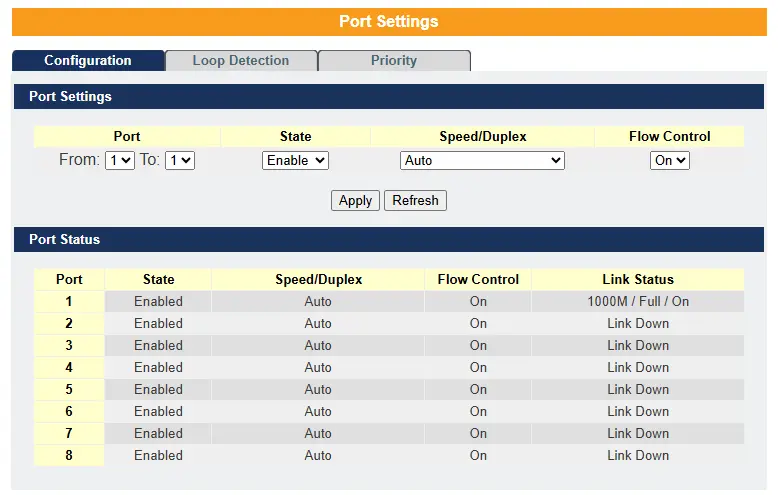Click the Link Status column header
The height and width of the screenshot is (495, 778).
tap(638, 279)
